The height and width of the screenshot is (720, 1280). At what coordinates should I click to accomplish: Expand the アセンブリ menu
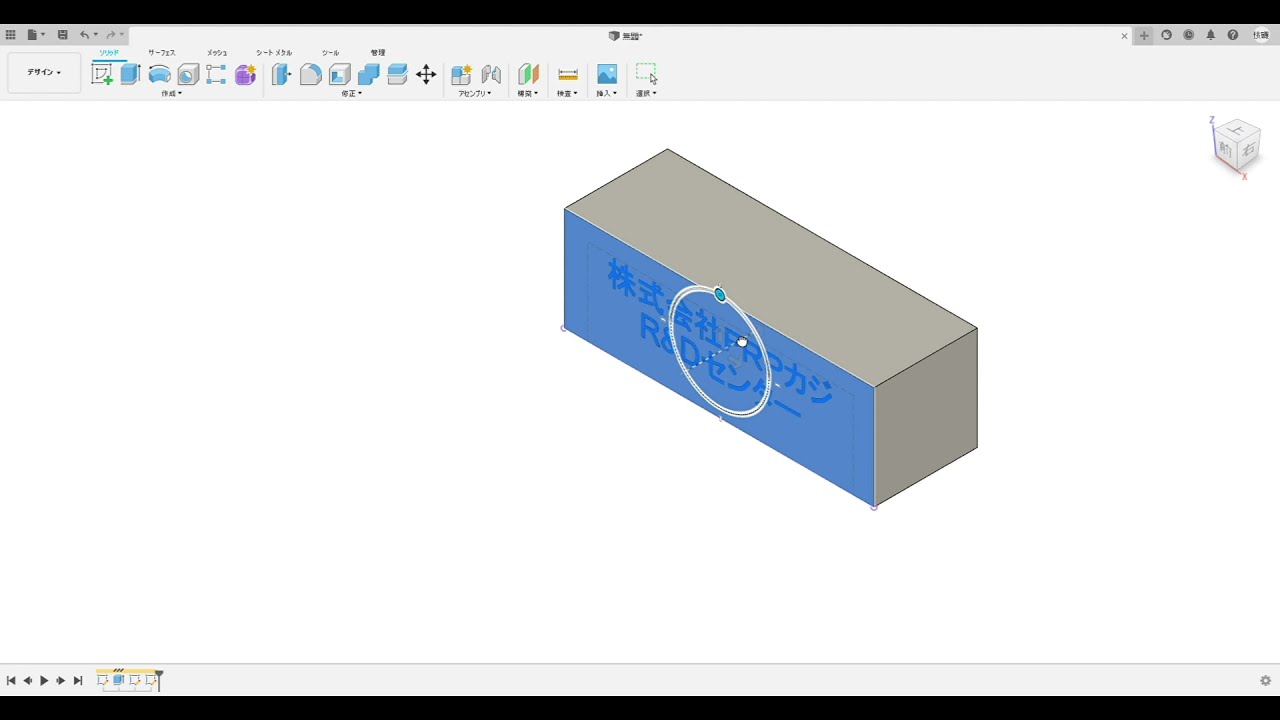(475, 93)
